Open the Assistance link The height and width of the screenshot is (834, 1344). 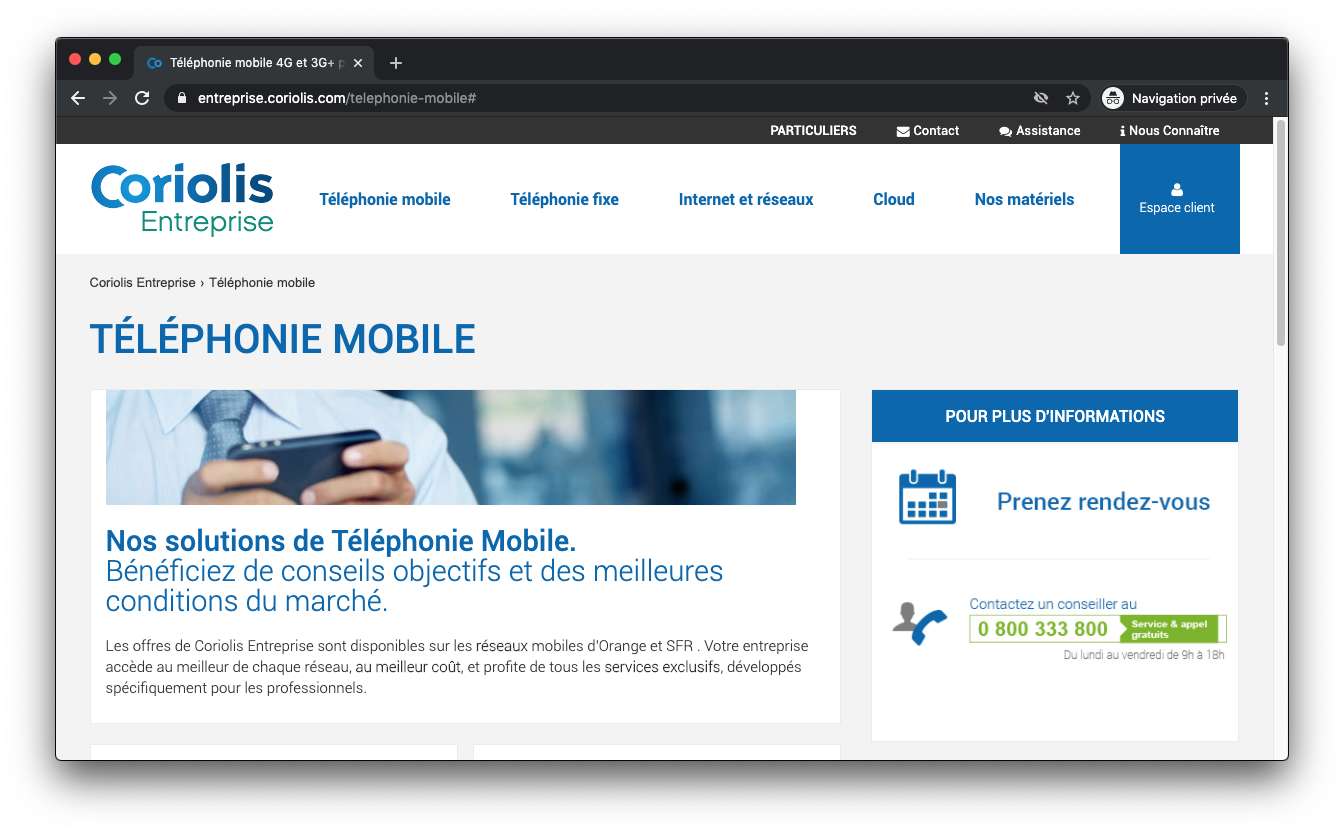click(x=1040, y=131)
